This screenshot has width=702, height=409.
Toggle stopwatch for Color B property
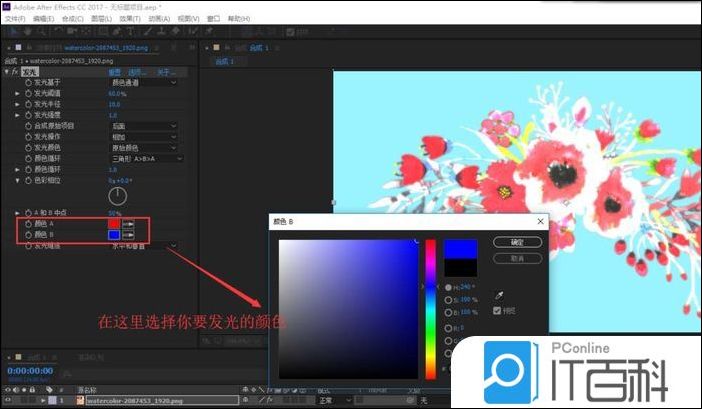[28, 235]
